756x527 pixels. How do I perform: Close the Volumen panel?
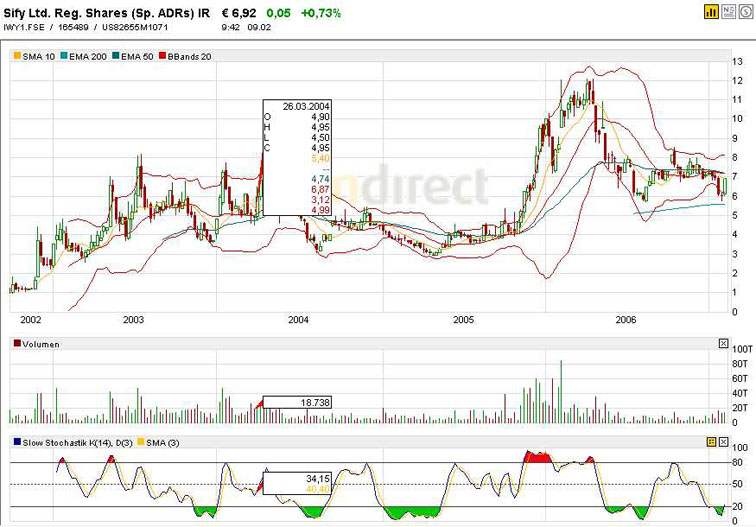[723, 343]
